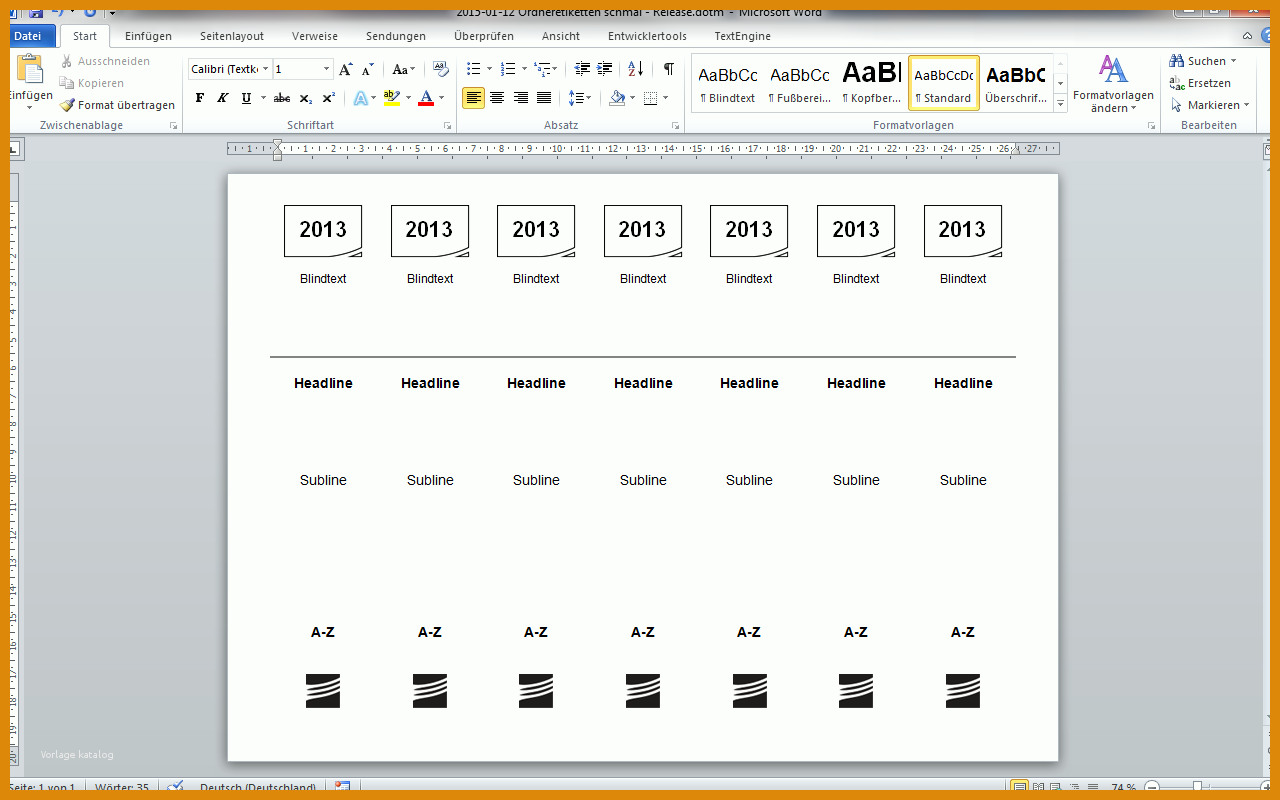Screen dimensions: 1280x800
Task: Open the font name Calibri dropdown
Action: click(x=266, y=69)
